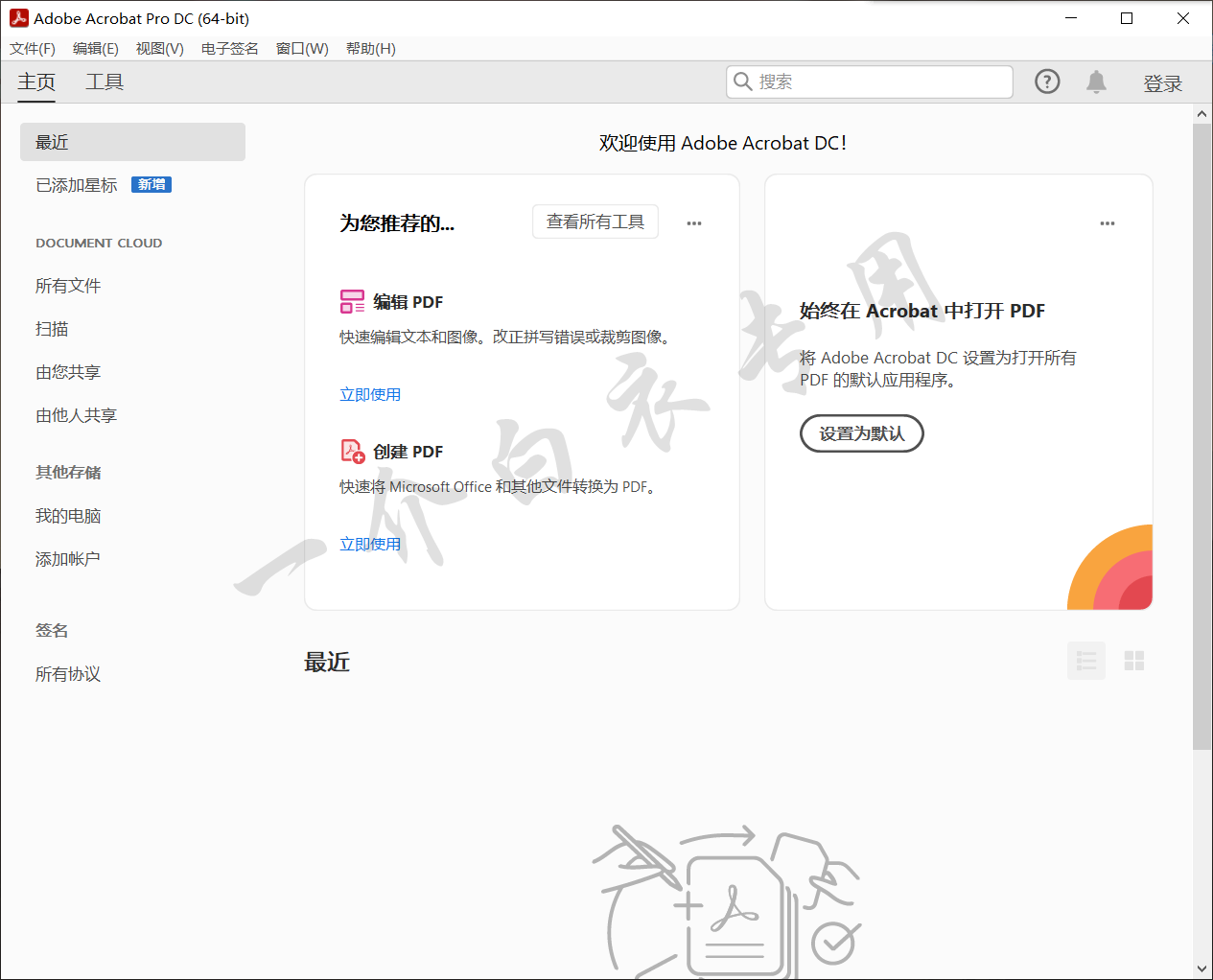Image resolution: width=1213 pixels, height=980 pixels.
Task: Click 立即使用 under 创建 PDF
Action: (x=370, y=544)
